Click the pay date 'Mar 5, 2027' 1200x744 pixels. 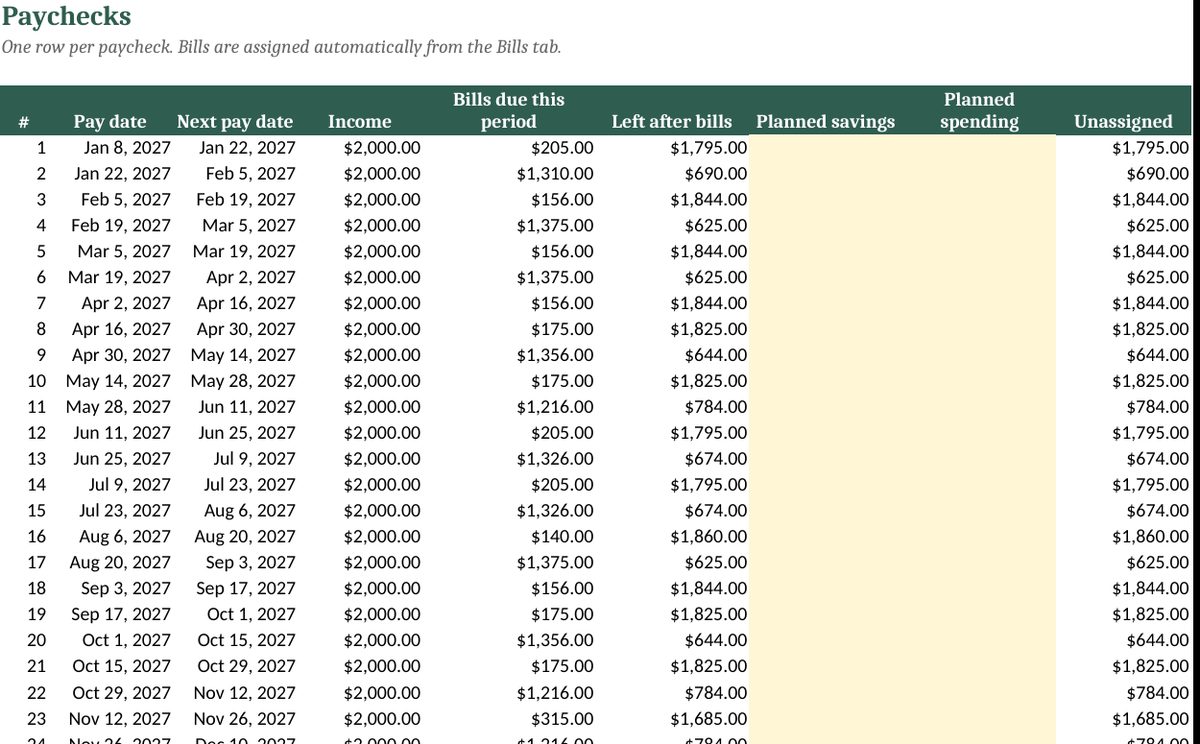point(124,252)
